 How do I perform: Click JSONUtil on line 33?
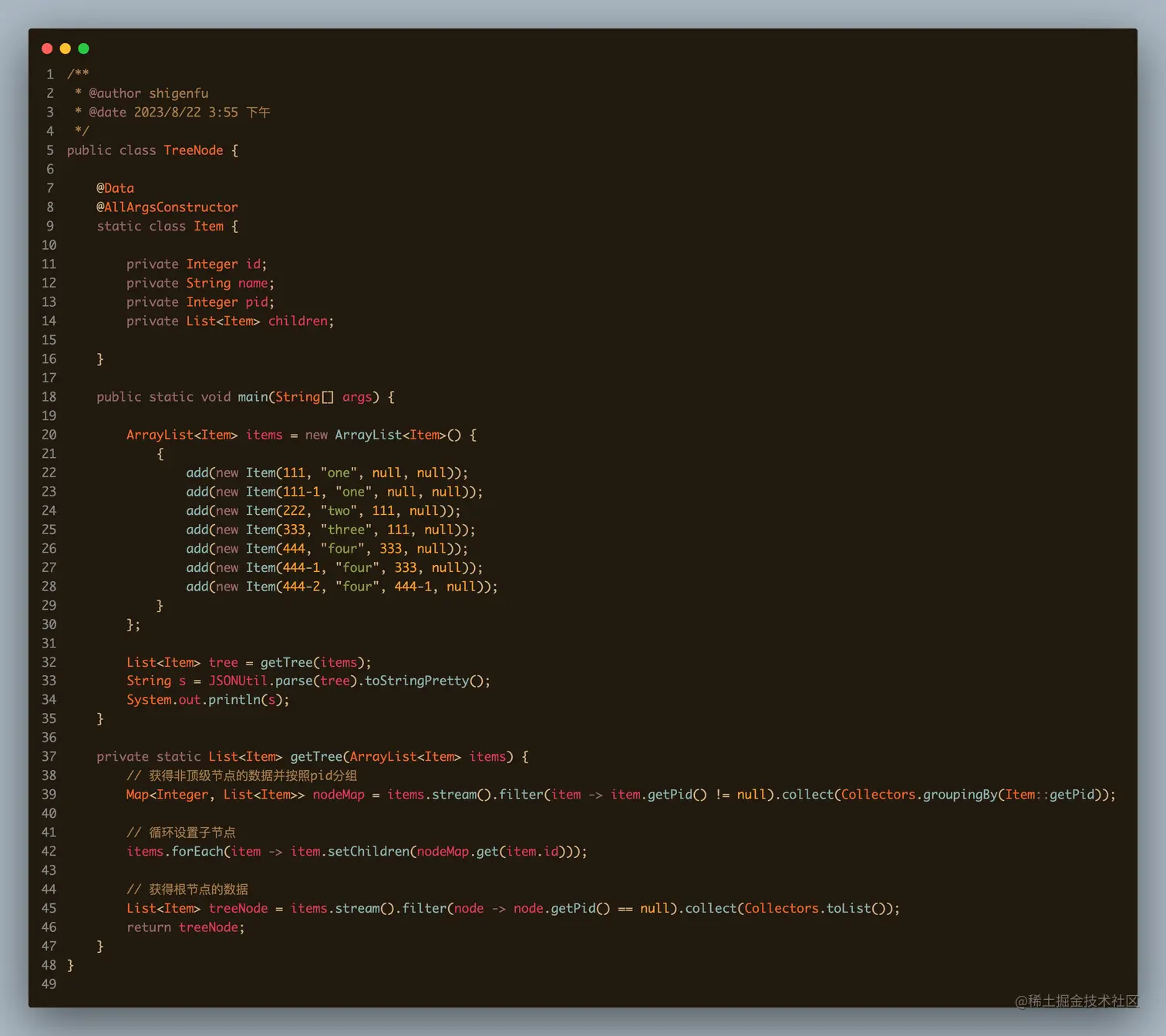tap(238, 681)
